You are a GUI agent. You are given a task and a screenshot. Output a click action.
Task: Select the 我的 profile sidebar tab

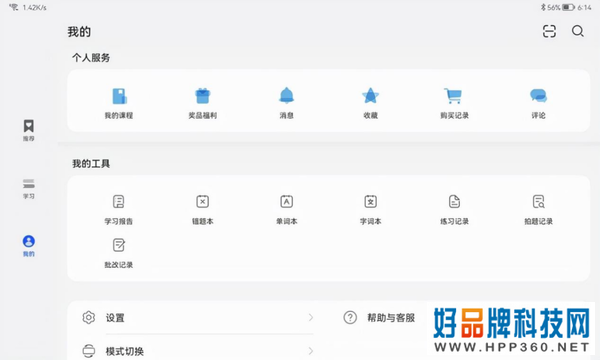point(29,246)
